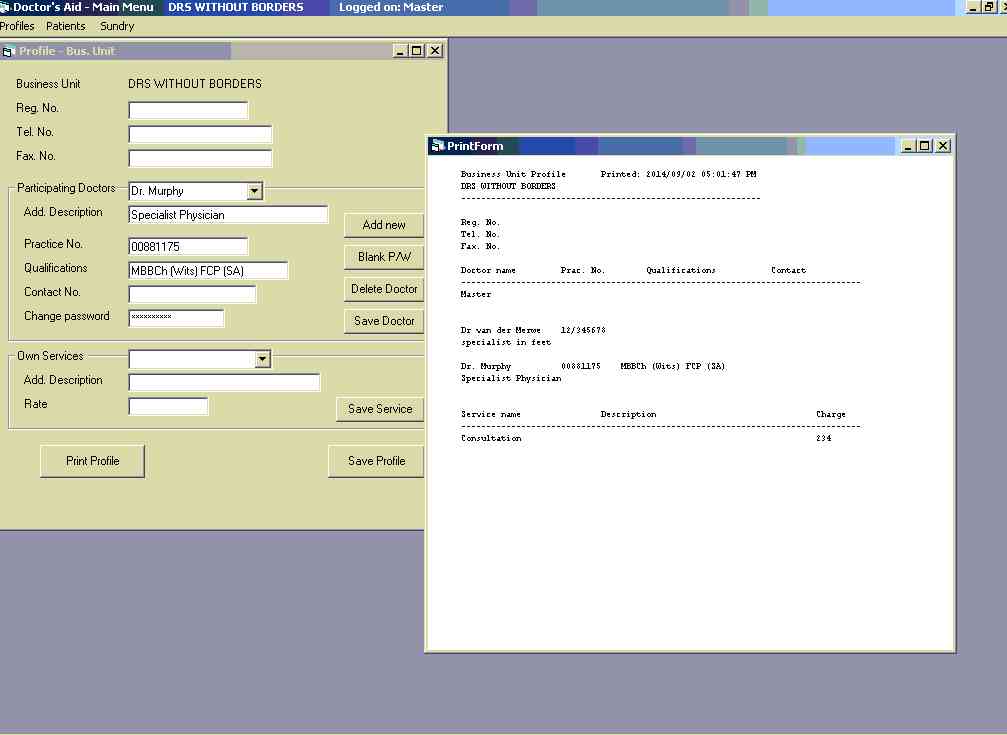Click the Save Service button
The image size is (1007, 735).
click(x=380, y=409)
